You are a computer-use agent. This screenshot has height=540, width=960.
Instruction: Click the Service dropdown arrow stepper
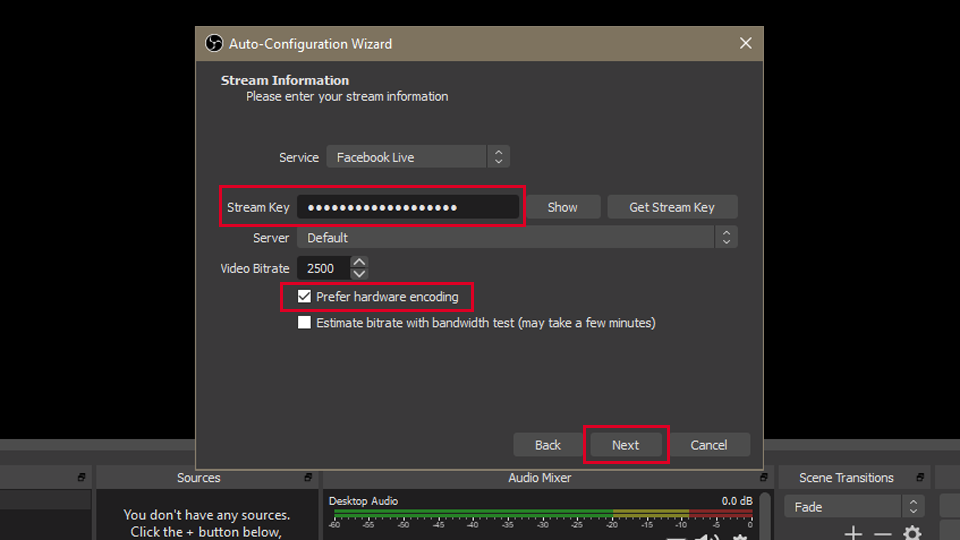pos(498,157)
